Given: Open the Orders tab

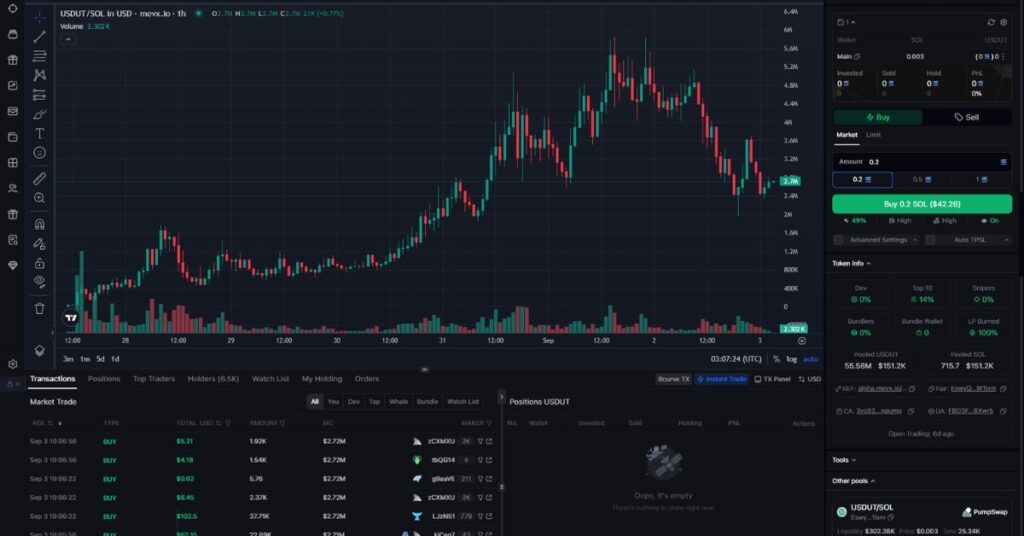Looking at the screenshot, I should (x=367, y=379).
